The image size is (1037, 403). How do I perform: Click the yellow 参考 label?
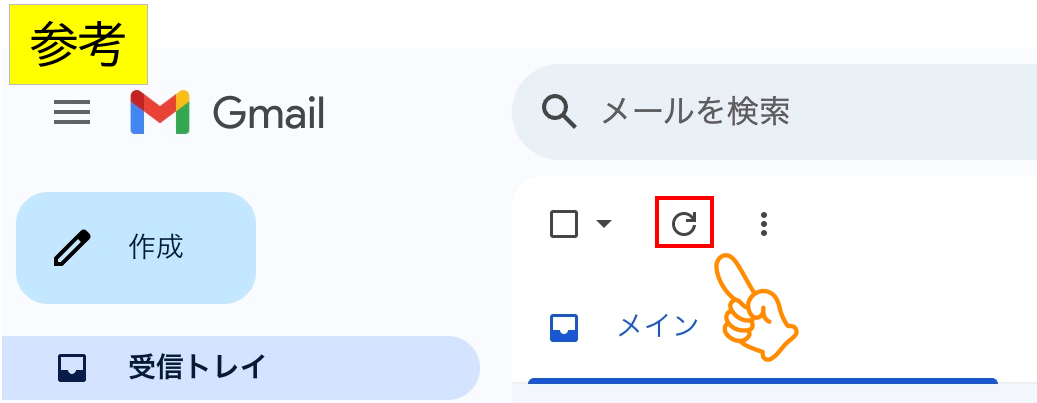[78, 44]
